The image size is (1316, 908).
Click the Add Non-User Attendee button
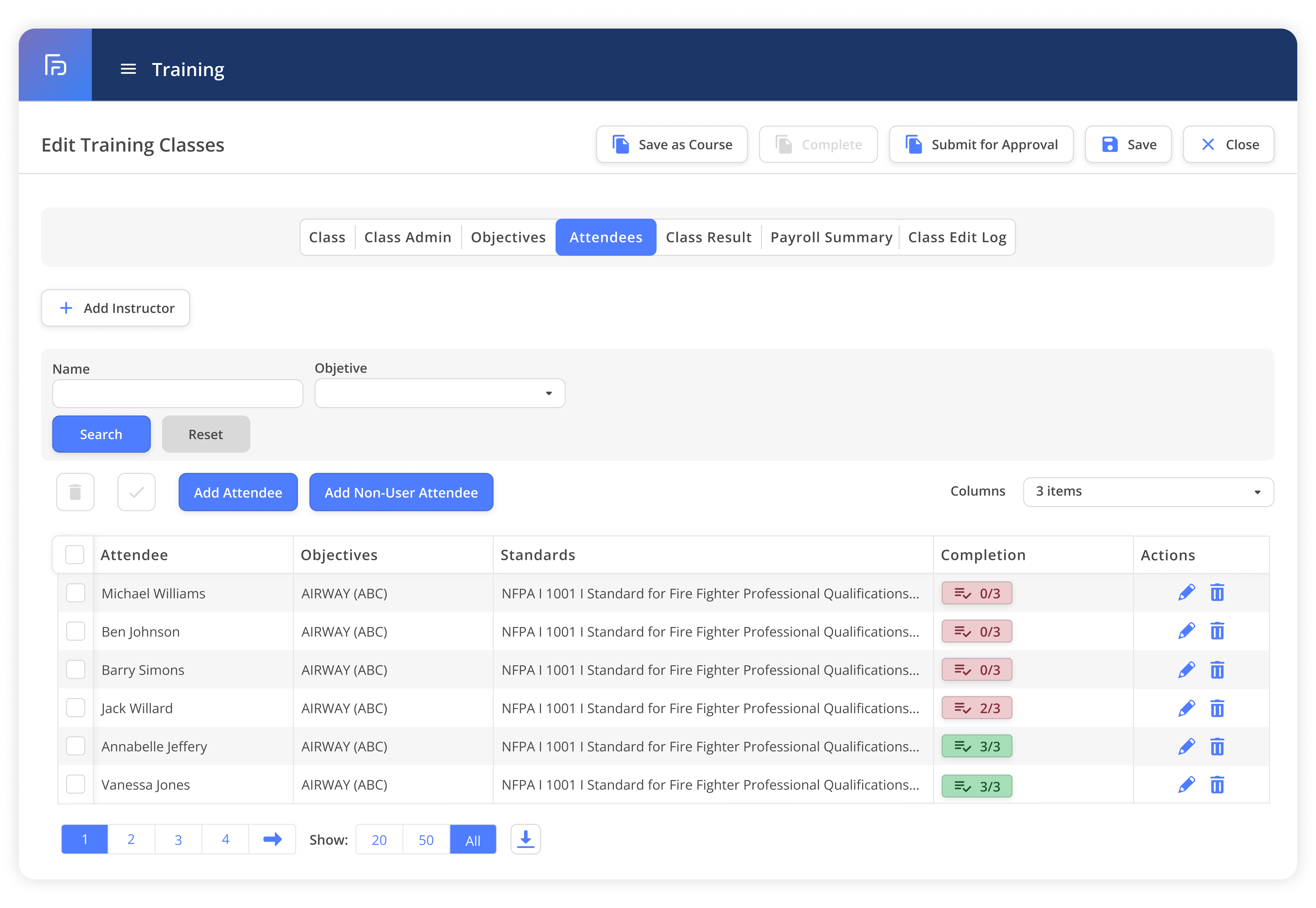(x=401, y=492)
